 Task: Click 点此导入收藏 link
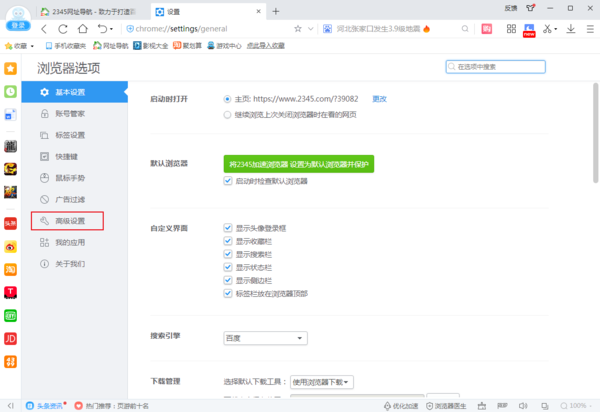pyautogui.click(x=266, y=46)
